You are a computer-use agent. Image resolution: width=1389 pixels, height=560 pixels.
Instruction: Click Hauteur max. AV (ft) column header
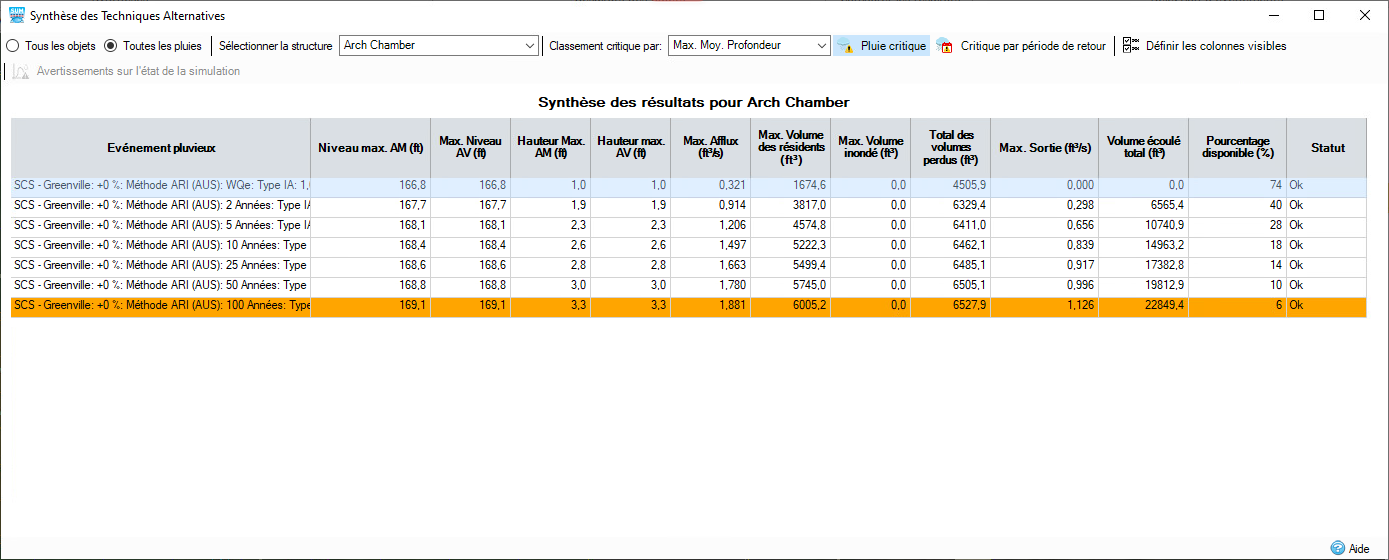[631, 148]
